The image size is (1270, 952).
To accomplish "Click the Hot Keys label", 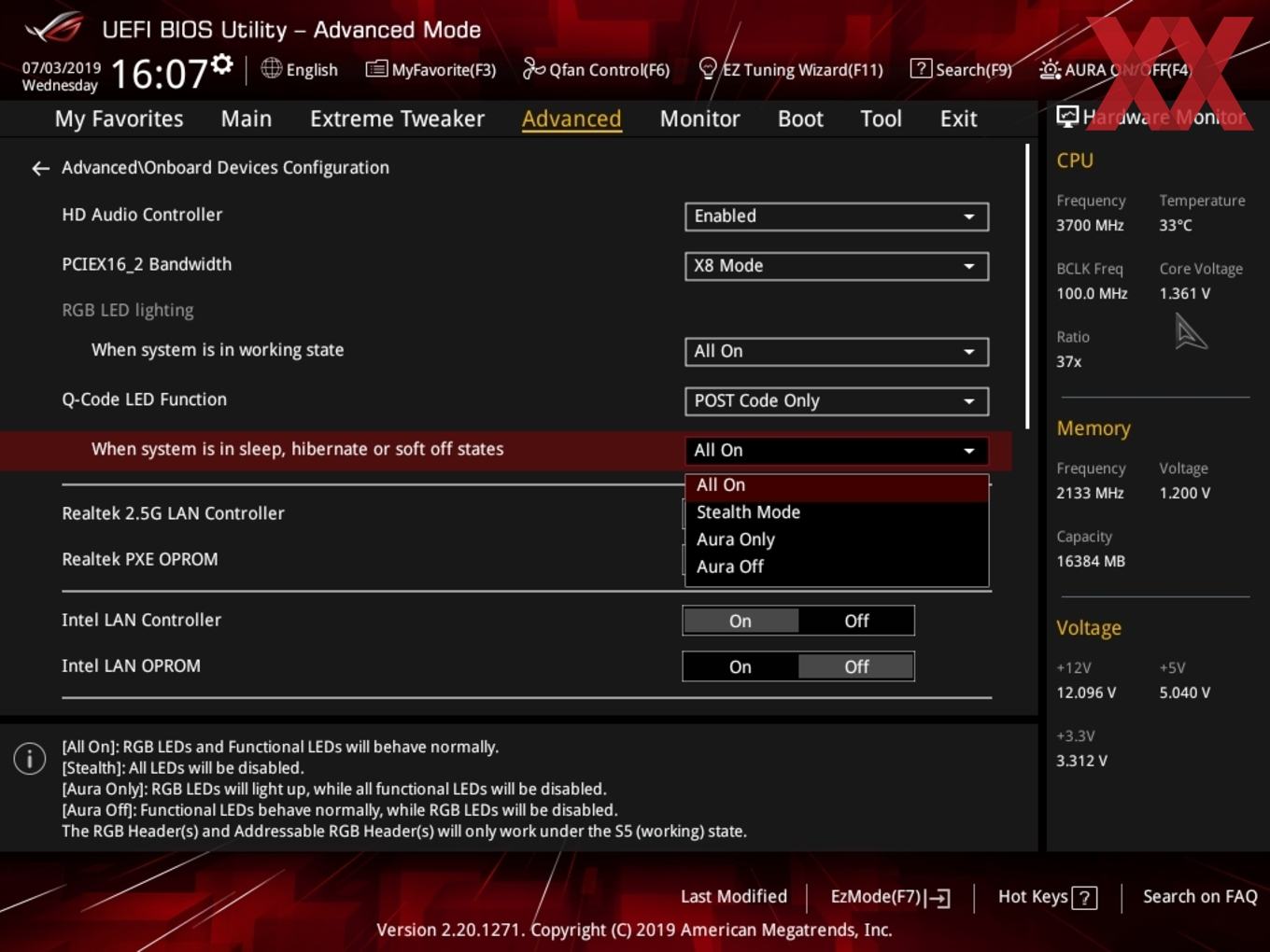I will click(1033, 897).
